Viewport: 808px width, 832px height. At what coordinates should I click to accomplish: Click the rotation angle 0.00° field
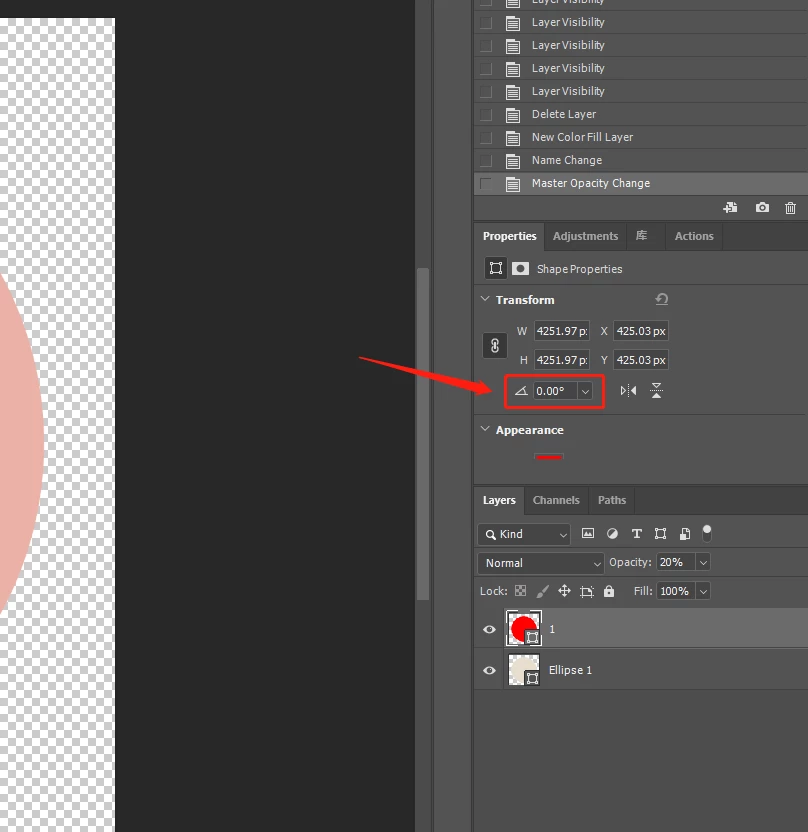click(x=555, y=392)
